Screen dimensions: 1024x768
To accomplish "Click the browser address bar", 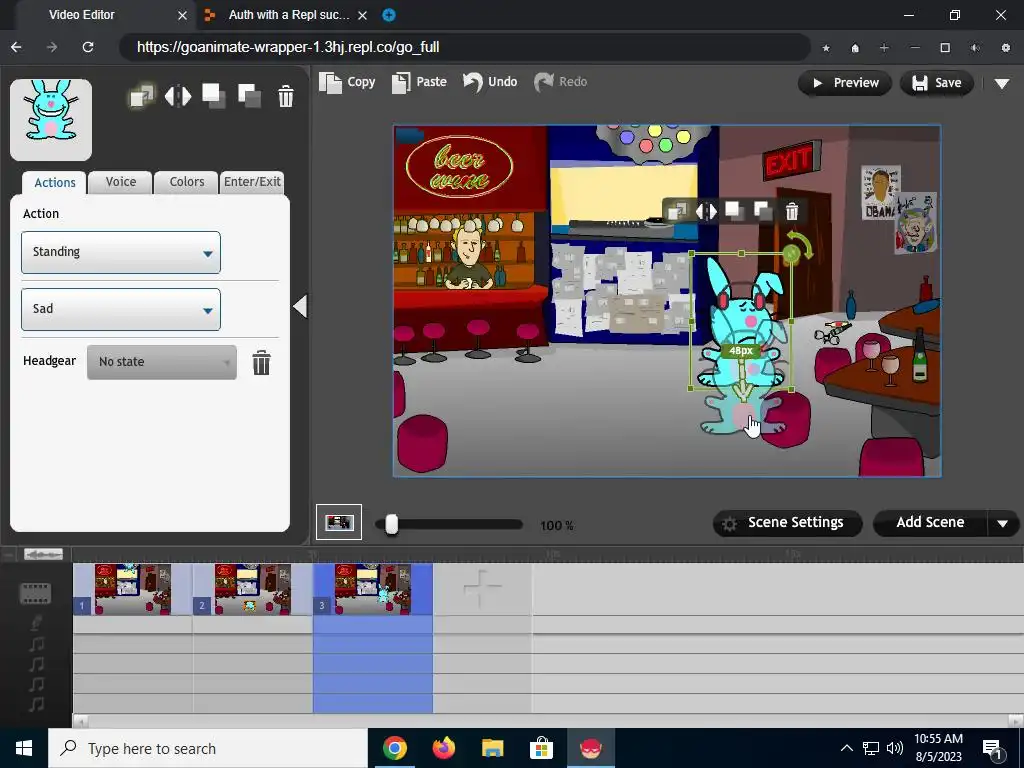I will [x=464, y=47].
